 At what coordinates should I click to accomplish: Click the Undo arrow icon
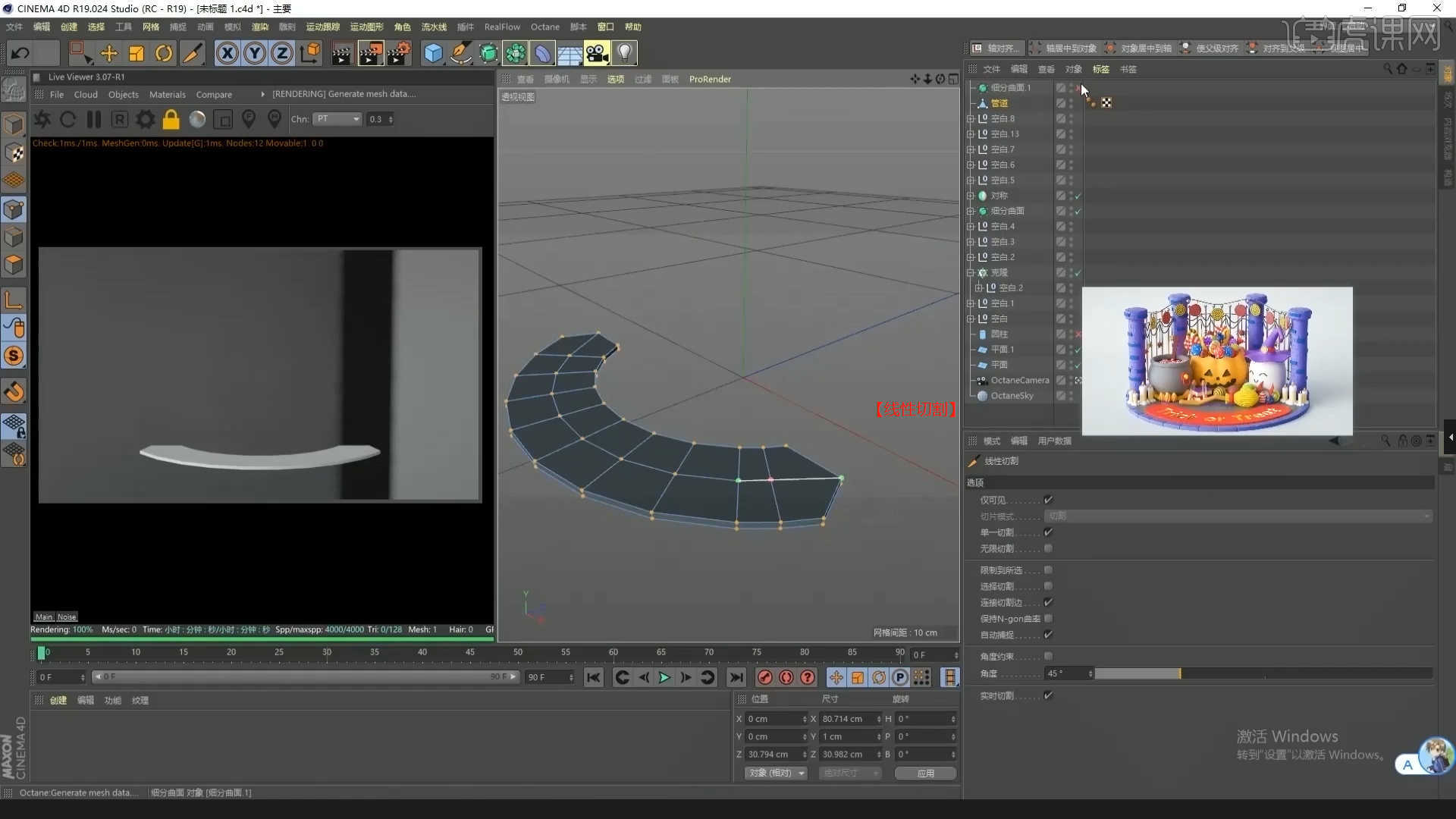pos(20,53)
